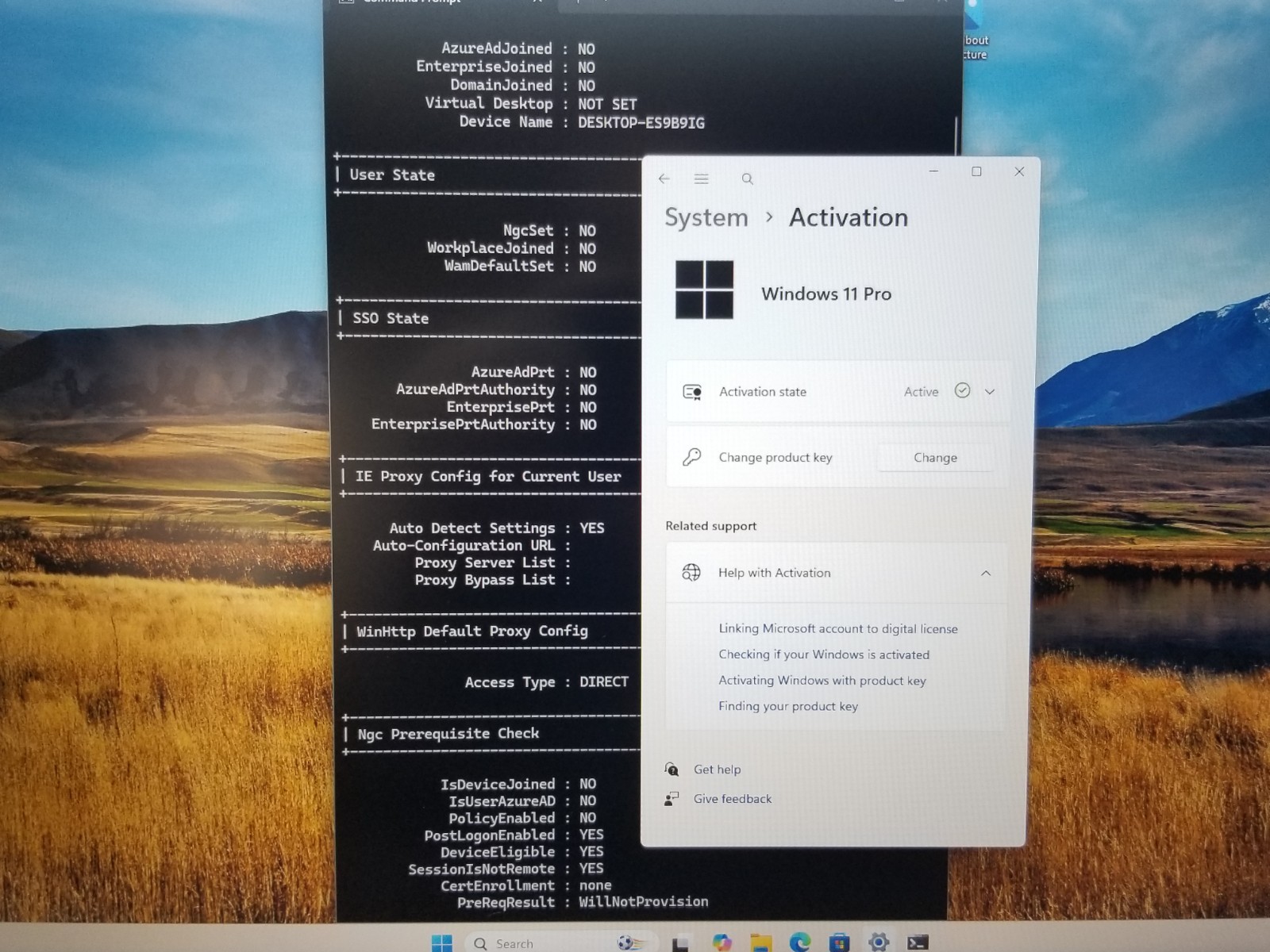Expand the Activation state chevron
This screenshot has width=1270, height=952.
click(x=990, y=391)
